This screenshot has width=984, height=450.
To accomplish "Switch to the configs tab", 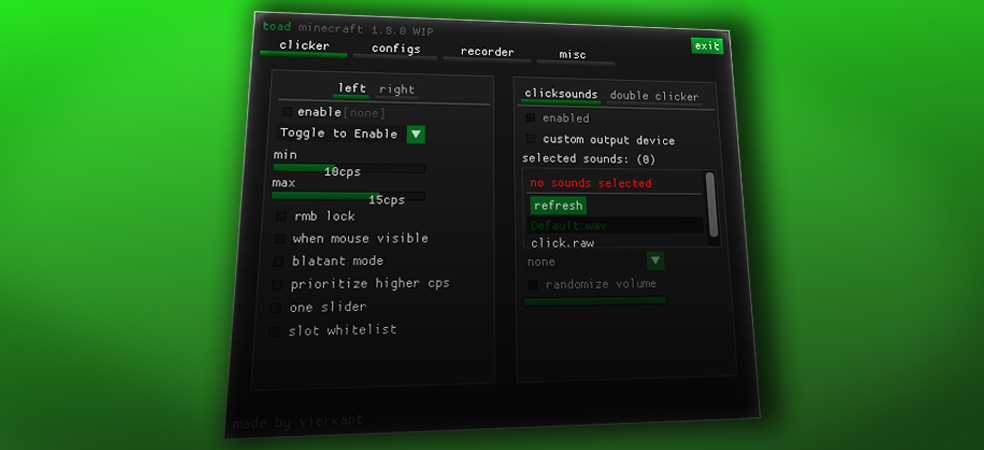I will (x=395, y=49).
